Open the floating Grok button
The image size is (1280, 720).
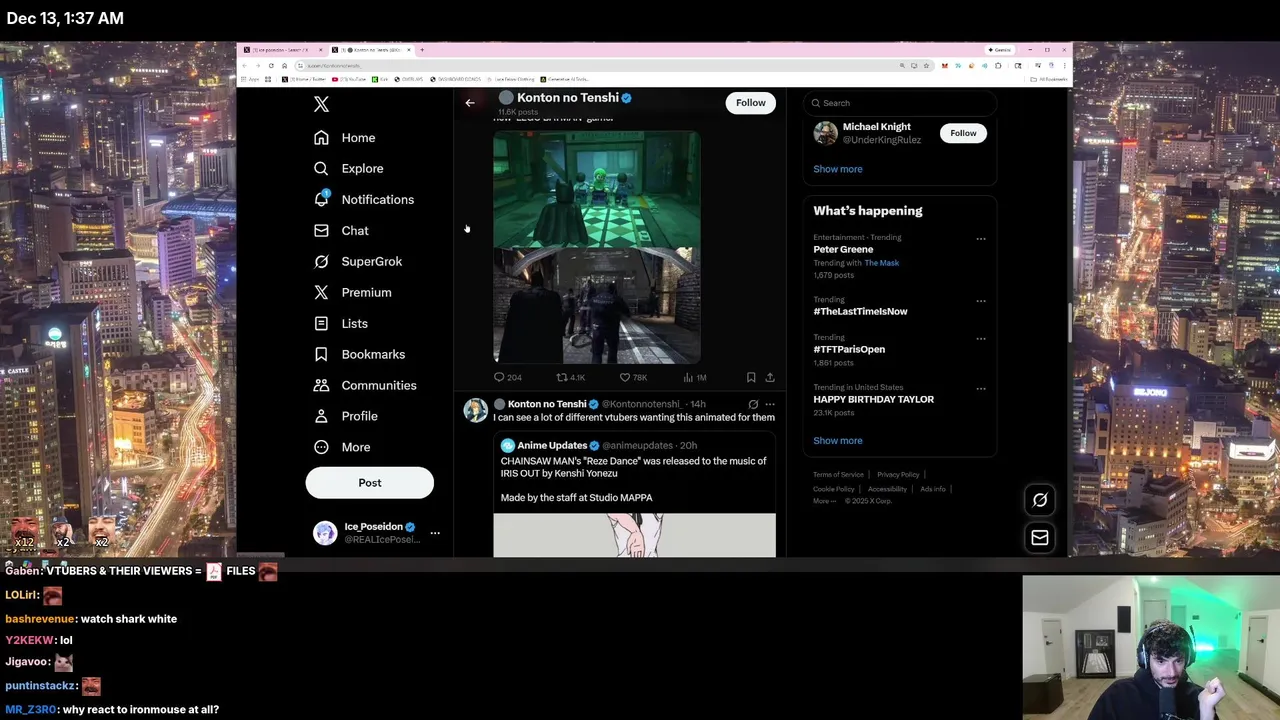(x=1040, y=500)
